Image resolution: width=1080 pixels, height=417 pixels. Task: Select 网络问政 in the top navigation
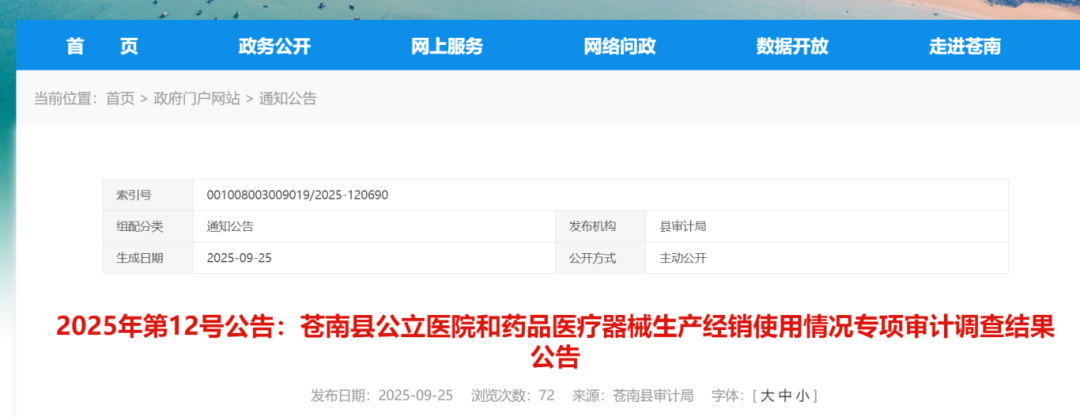(620, 46)
